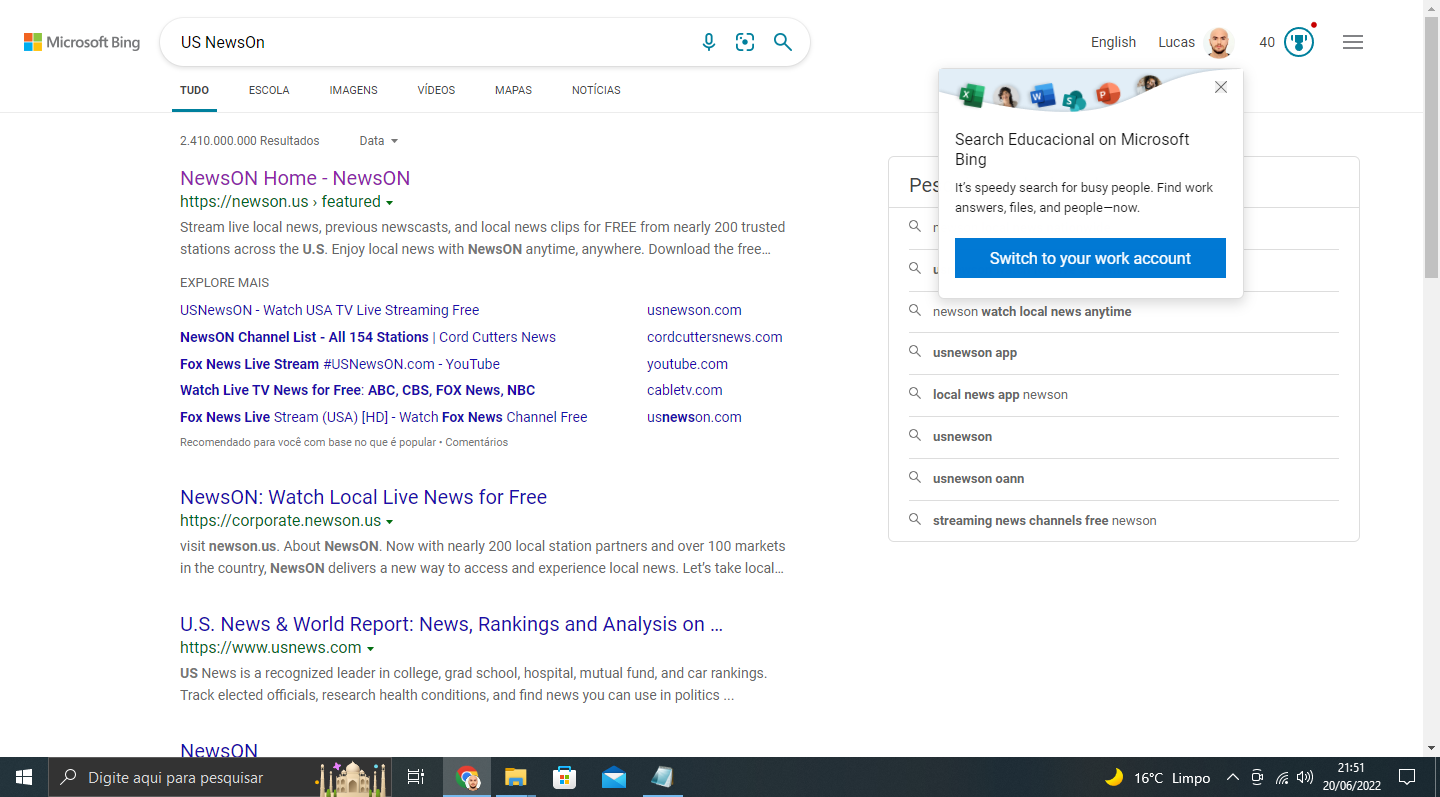Open 'NewsON Home - NewsON' result
Viewport: 1440px width, 797px height.
(x=295, y=178)
